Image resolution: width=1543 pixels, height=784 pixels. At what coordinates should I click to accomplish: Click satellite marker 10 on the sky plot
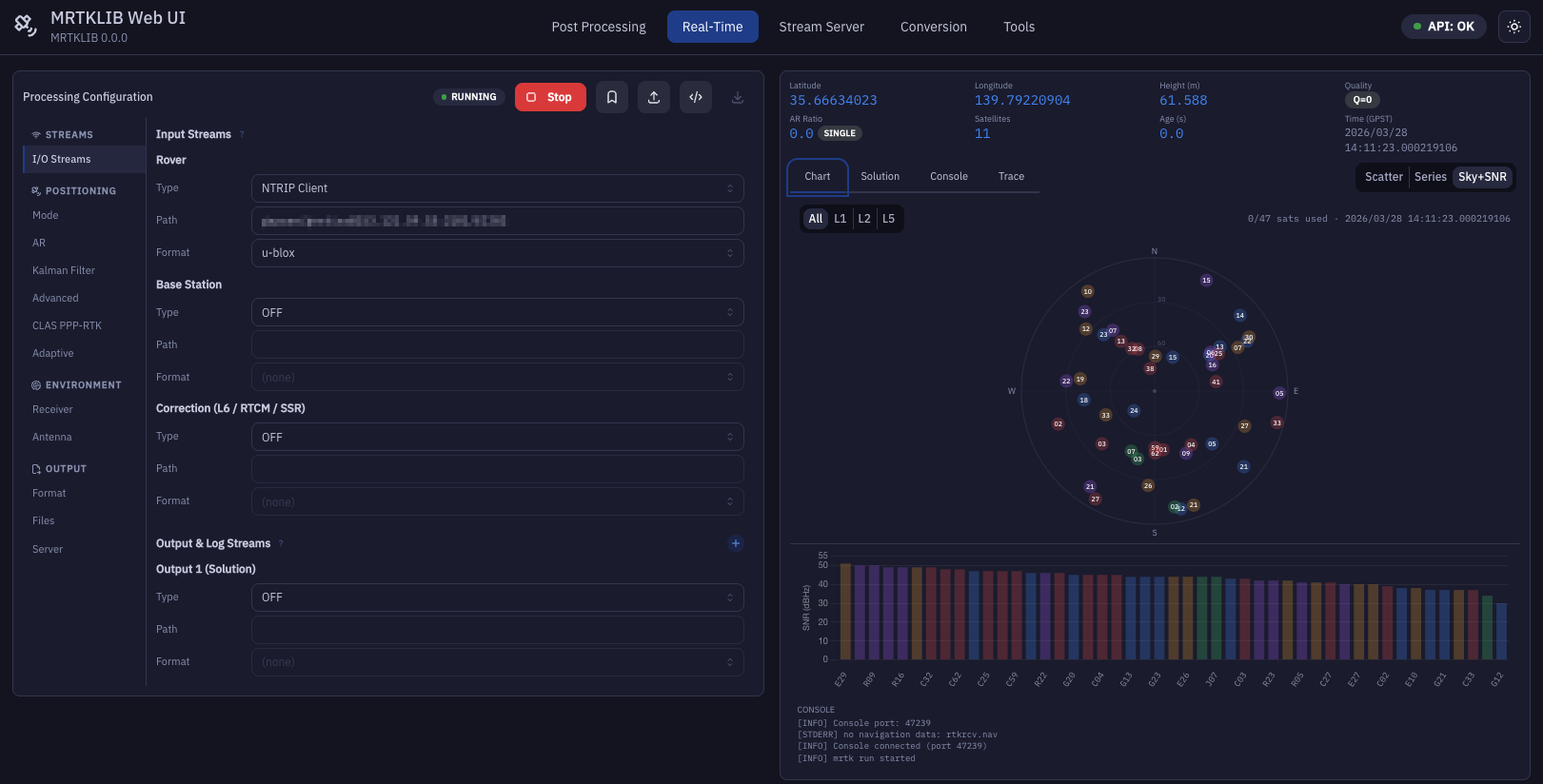[1087, 291]
